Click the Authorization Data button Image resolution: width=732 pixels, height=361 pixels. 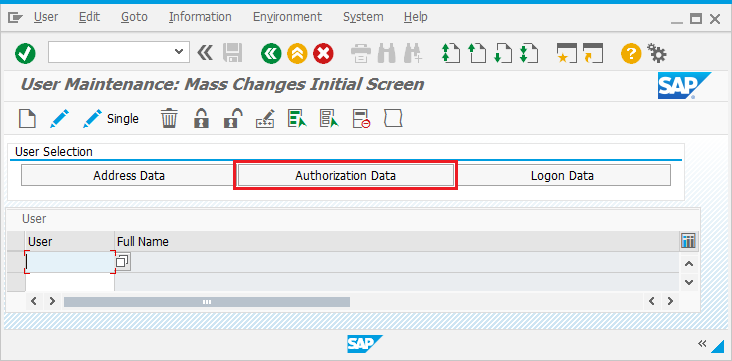coord(345,176)
